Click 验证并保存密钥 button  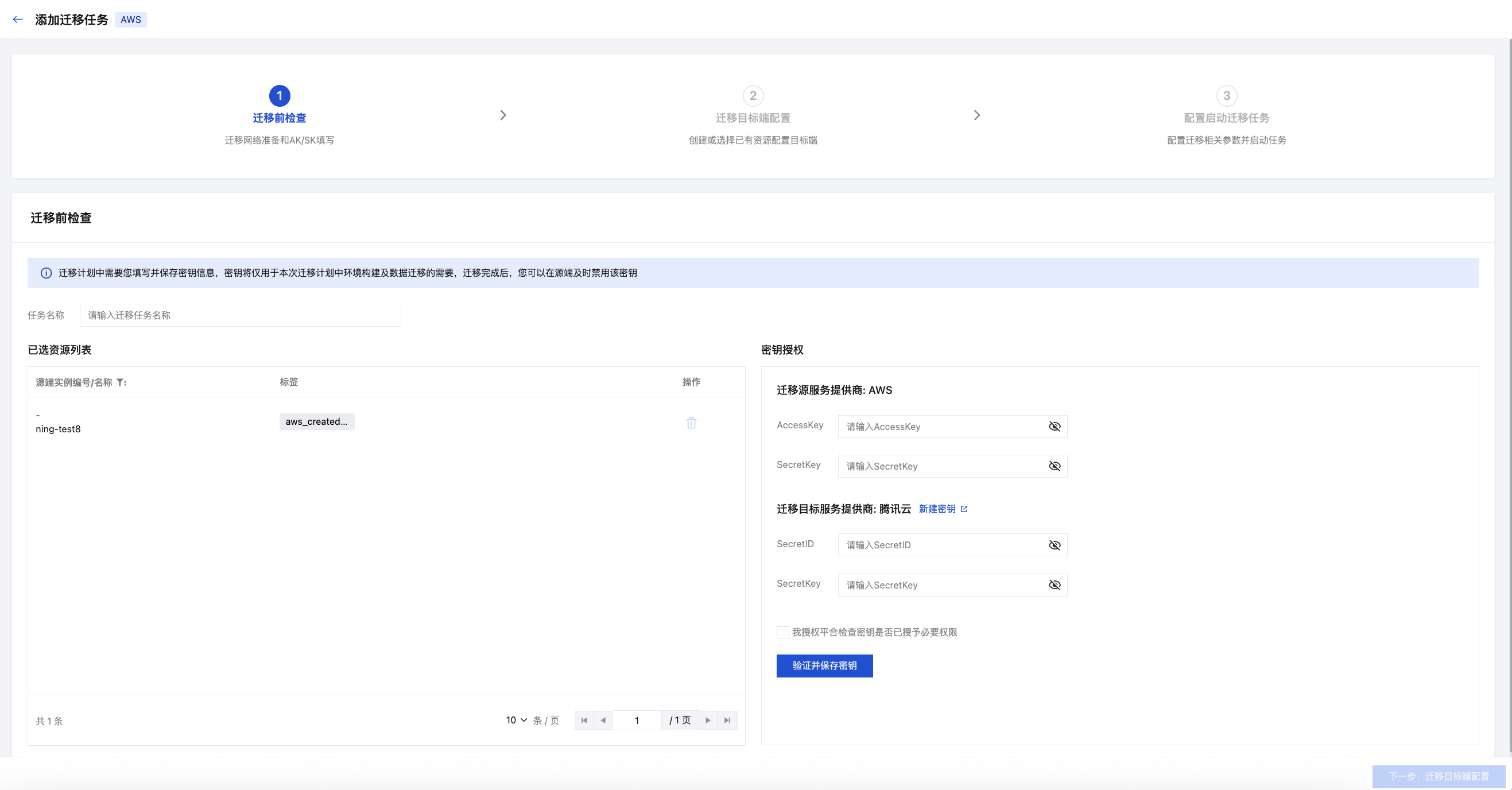click(x=824, y=665)
